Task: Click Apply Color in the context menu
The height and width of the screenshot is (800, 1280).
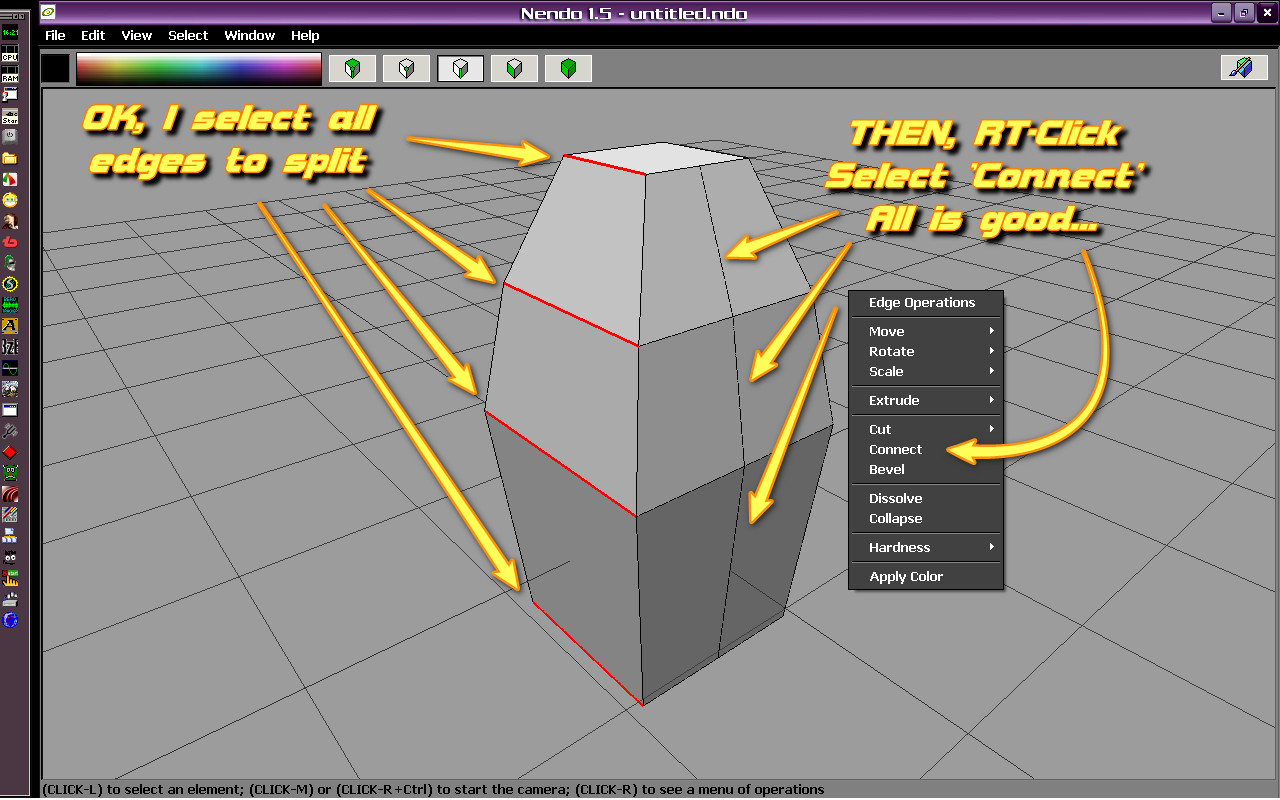Action: 906,576
